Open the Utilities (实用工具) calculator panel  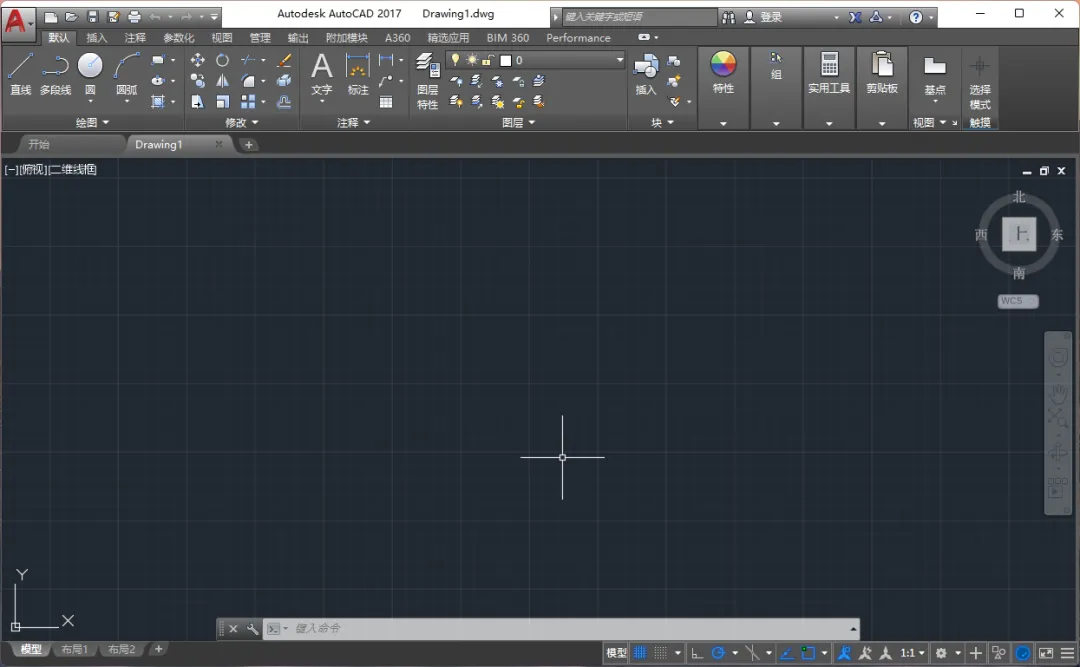[x=829, y=72]
